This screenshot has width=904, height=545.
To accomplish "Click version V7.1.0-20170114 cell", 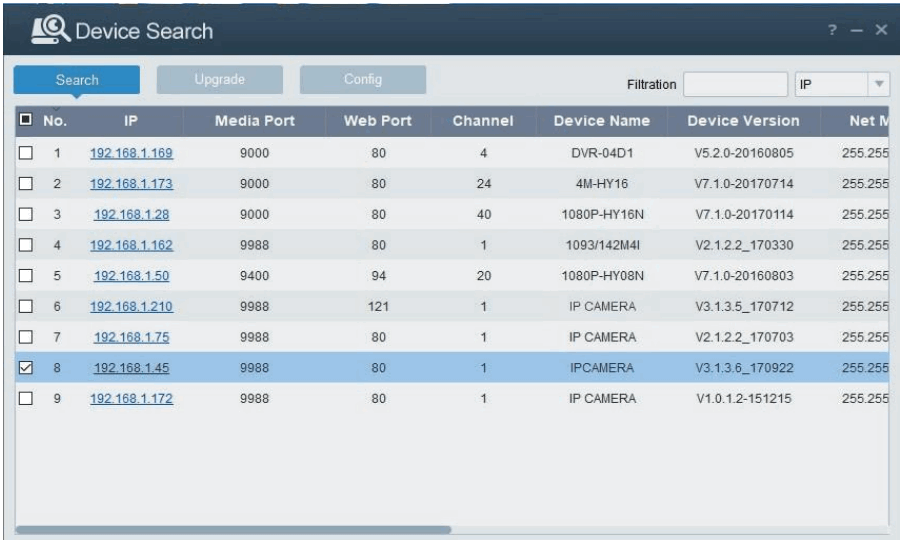I will (x=744, y=215).
